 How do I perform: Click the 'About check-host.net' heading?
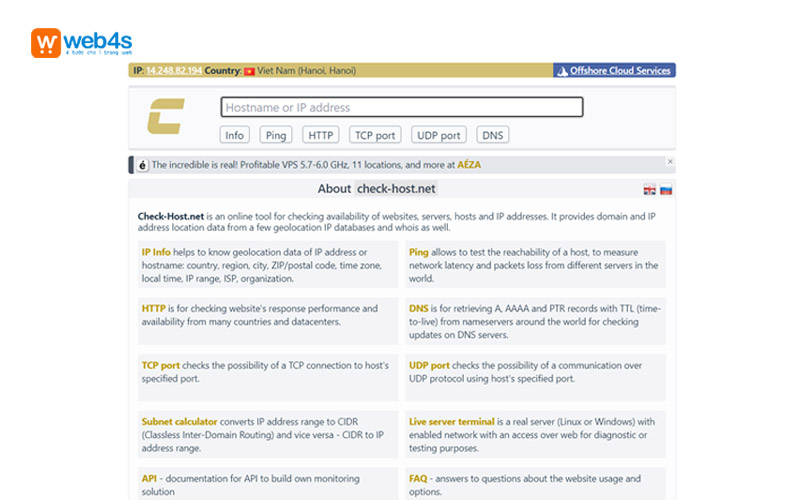[377, 189]
